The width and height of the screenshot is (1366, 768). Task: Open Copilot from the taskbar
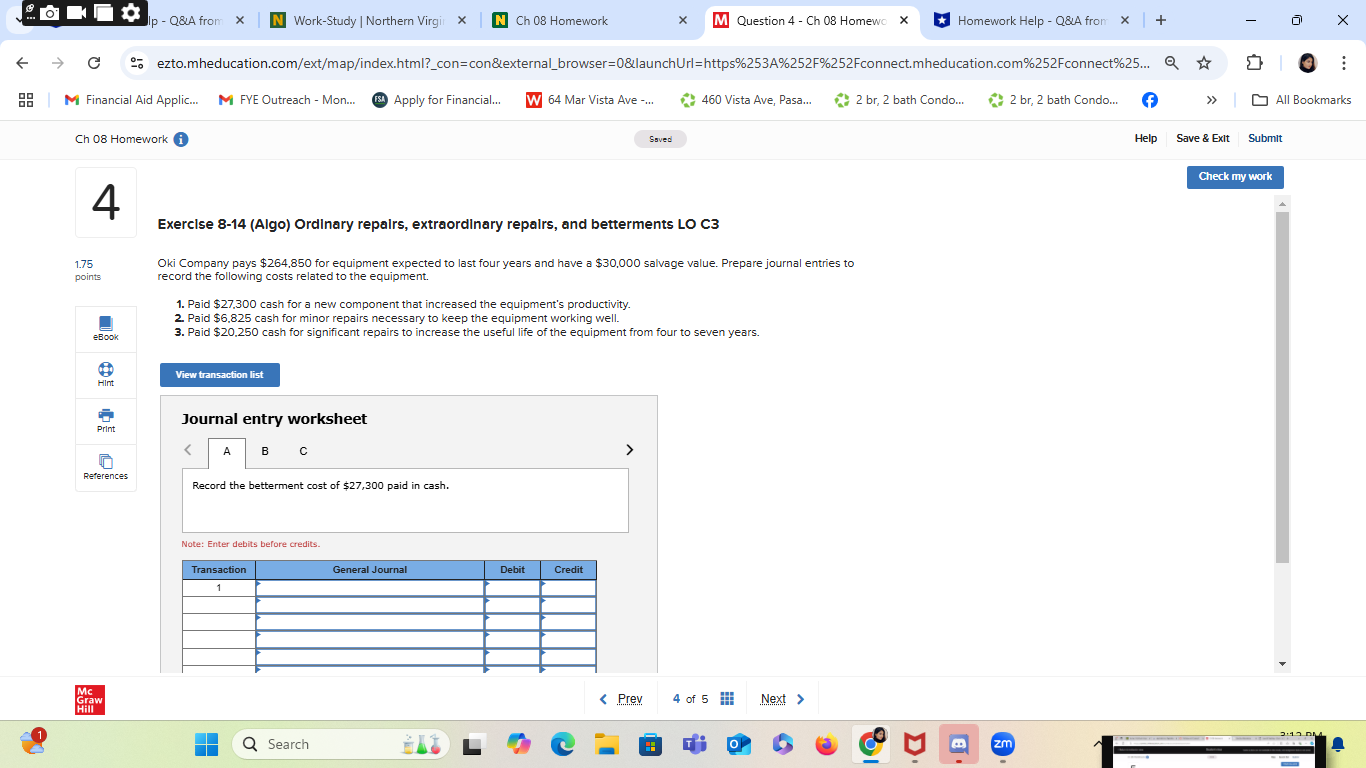[519, 744]
